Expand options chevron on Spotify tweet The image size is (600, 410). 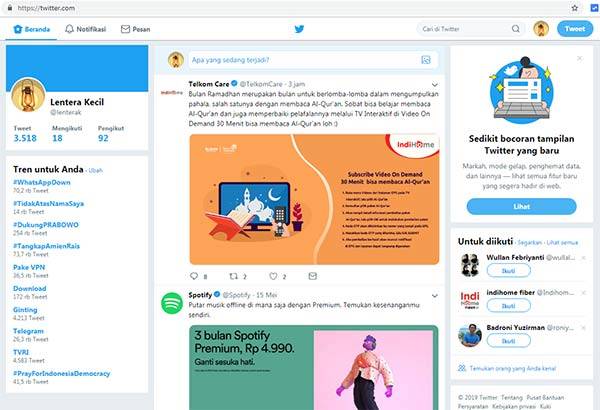(435, 296)
